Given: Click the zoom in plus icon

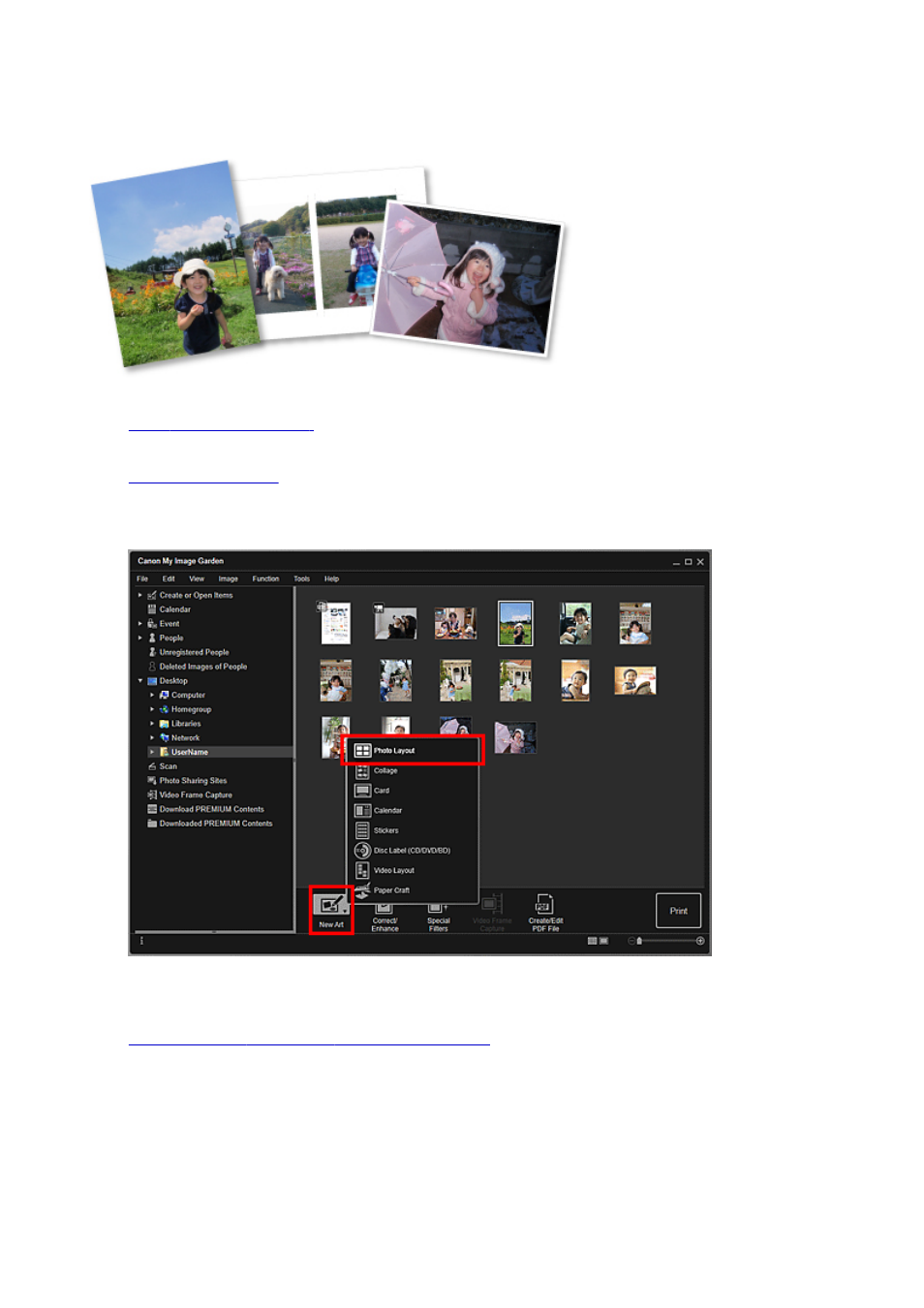Looking at the screenshot, I should (700, 942).
